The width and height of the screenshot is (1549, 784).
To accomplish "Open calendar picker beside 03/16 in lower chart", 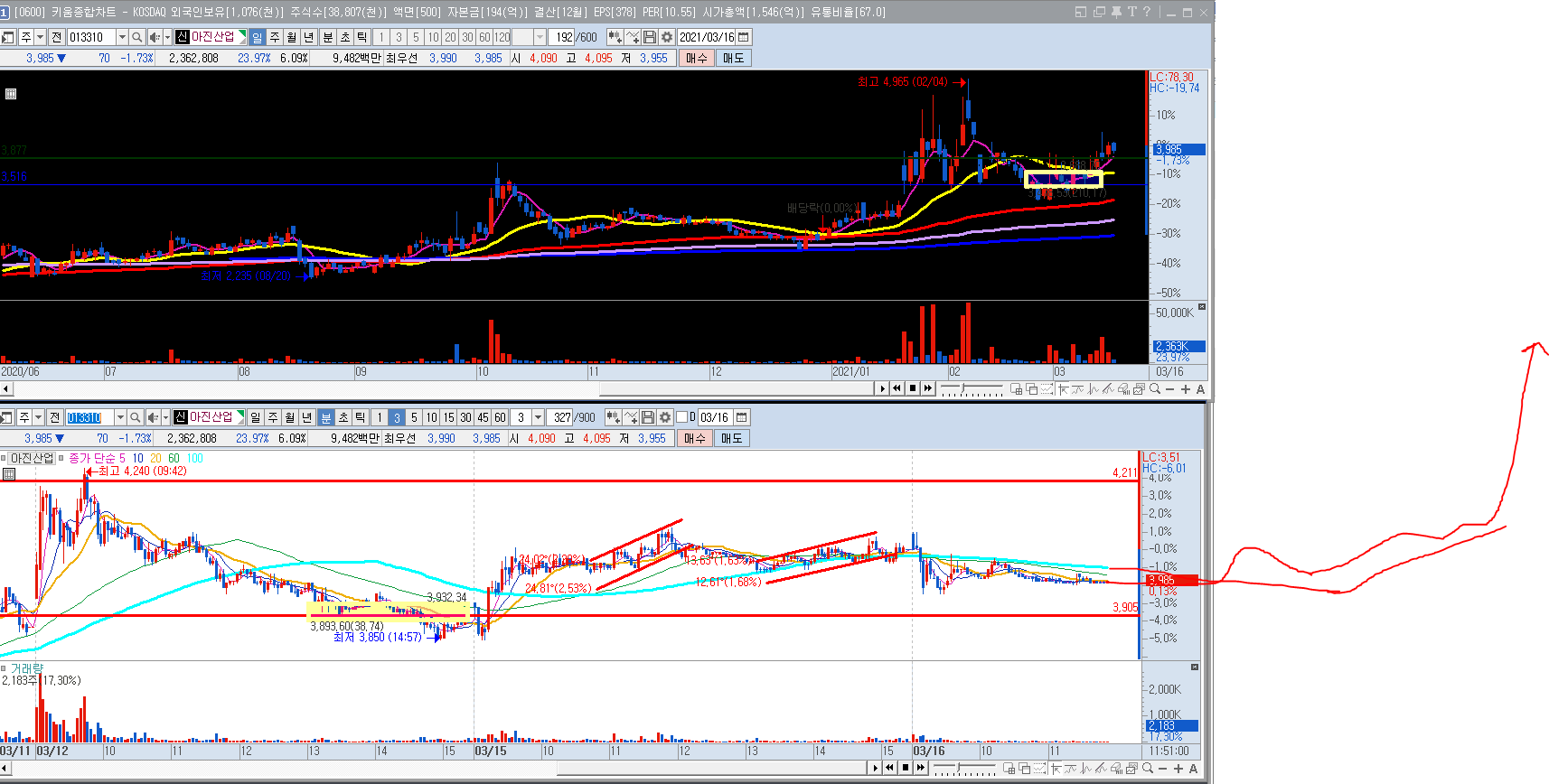I will [x=742, y=417].
